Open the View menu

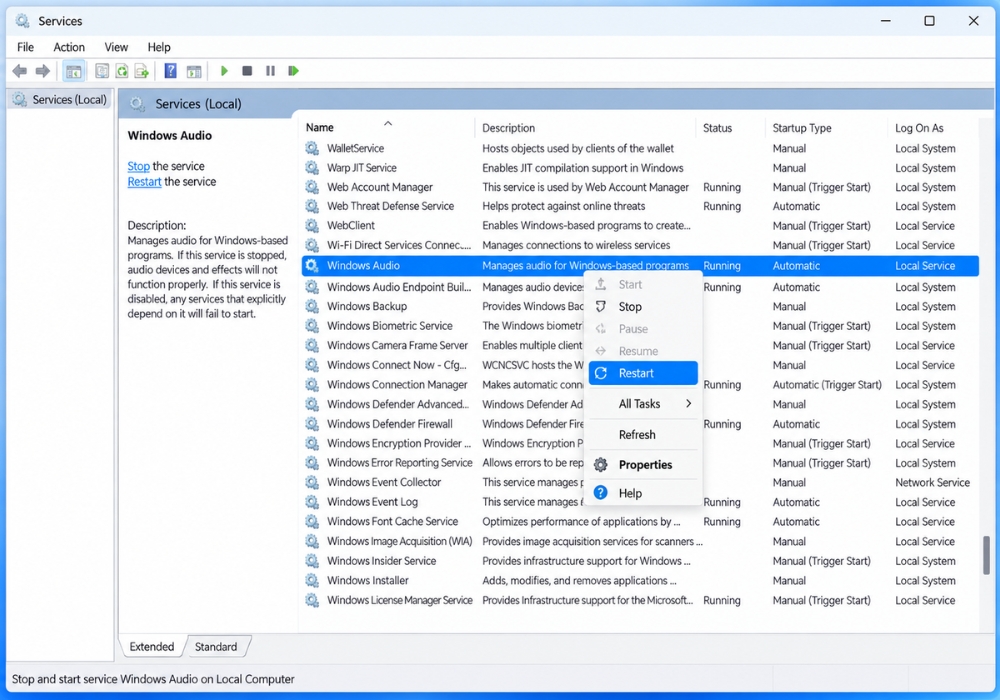pos(116,47)
